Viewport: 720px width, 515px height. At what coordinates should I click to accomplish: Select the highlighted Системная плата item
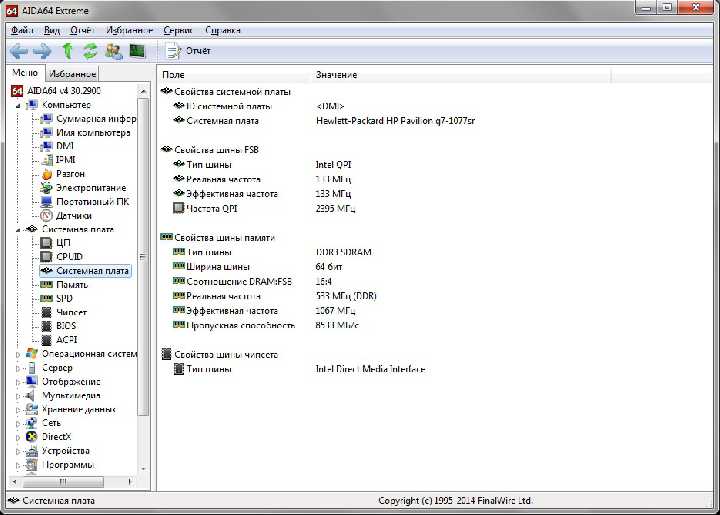click(85, 271)
